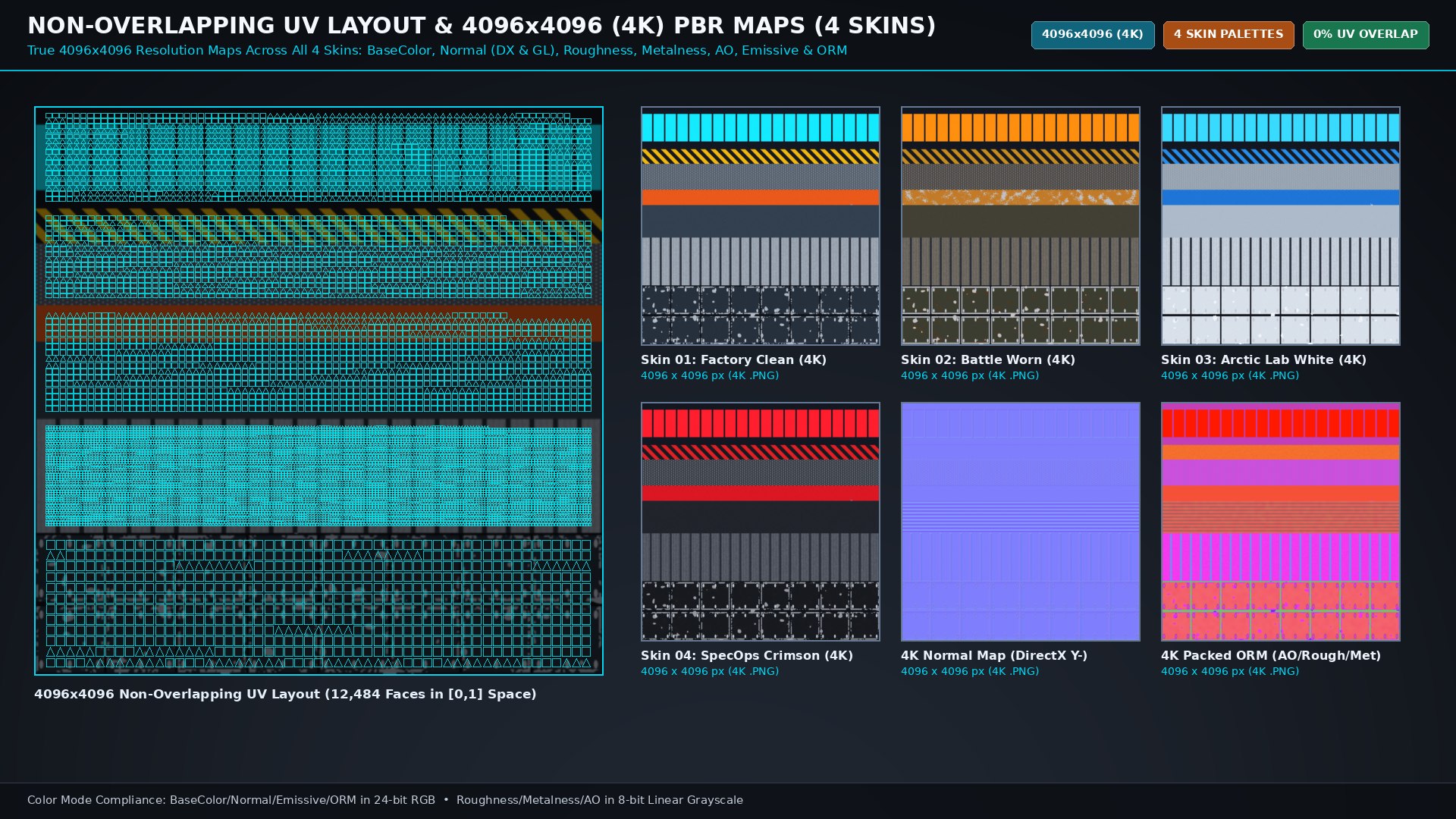
Task: Click the 4 SKIN PALETTES badge
Action: [x=1228, y=35]
